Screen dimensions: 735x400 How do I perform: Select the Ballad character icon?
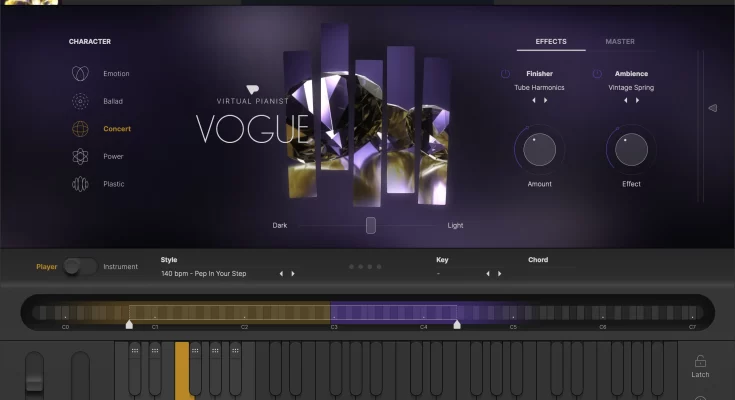(80, 101)
